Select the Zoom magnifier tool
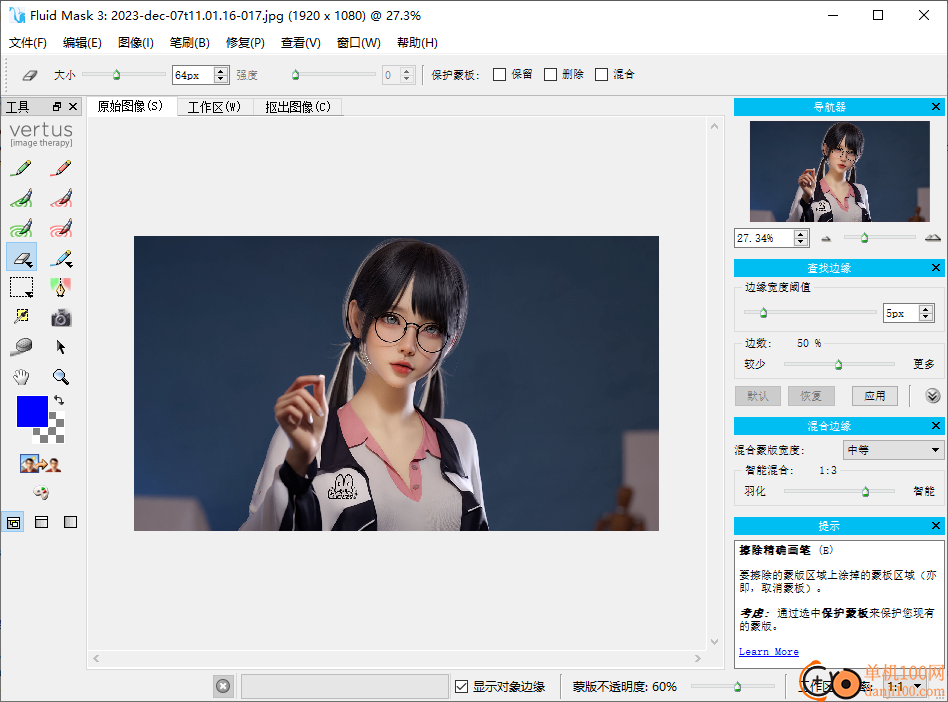948x702 pixels. point(60,377)
